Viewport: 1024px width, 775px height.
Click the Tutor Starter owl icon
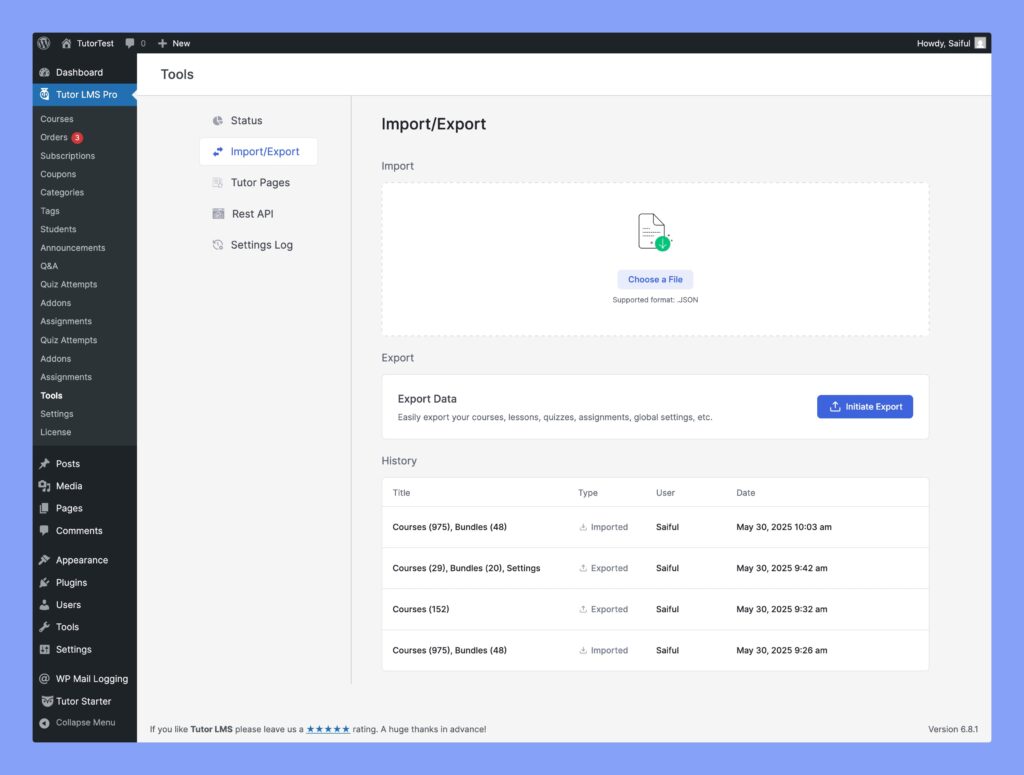pyautogui.click(x=47, y=701)
